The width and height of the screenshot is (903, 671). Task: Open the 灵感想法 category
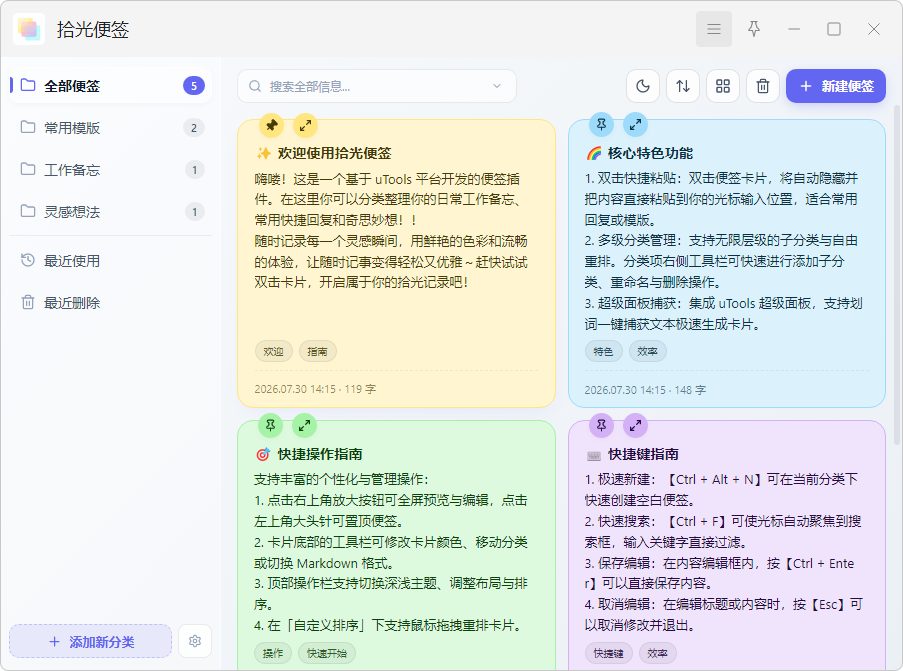coord(111,212)
